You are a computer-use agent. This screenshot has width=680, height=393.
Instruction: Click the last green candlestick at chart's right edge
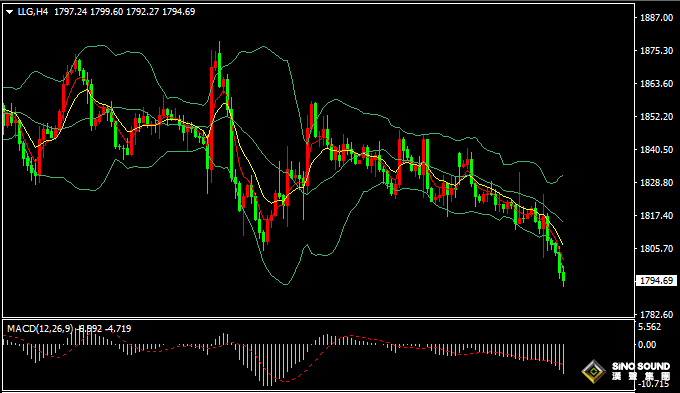[x=564, y=276]
